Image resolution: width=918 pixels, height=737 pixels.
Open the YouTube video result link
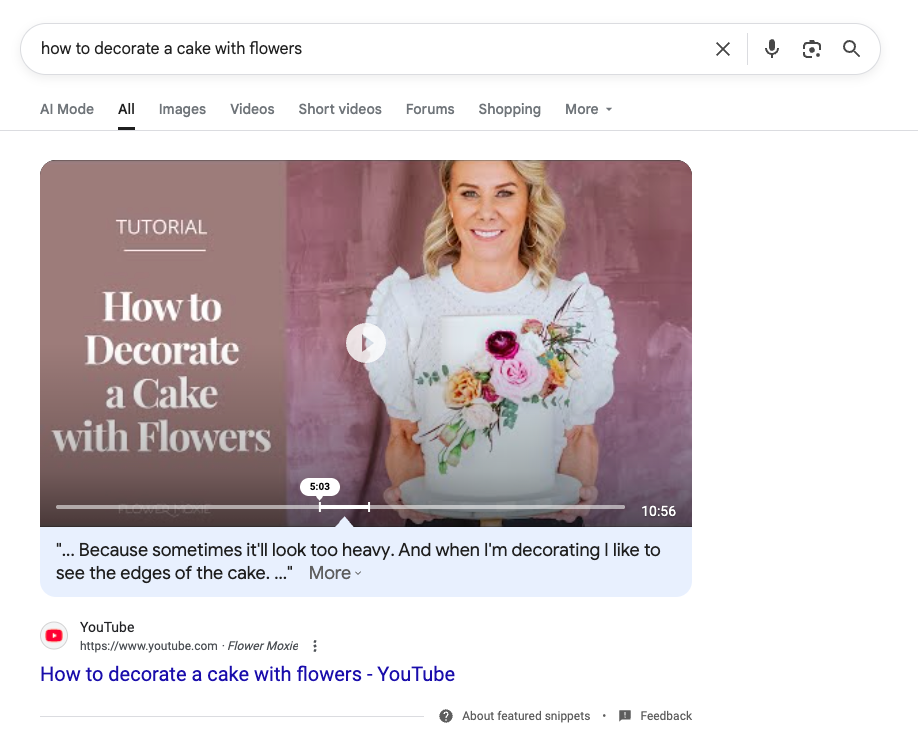247,674
